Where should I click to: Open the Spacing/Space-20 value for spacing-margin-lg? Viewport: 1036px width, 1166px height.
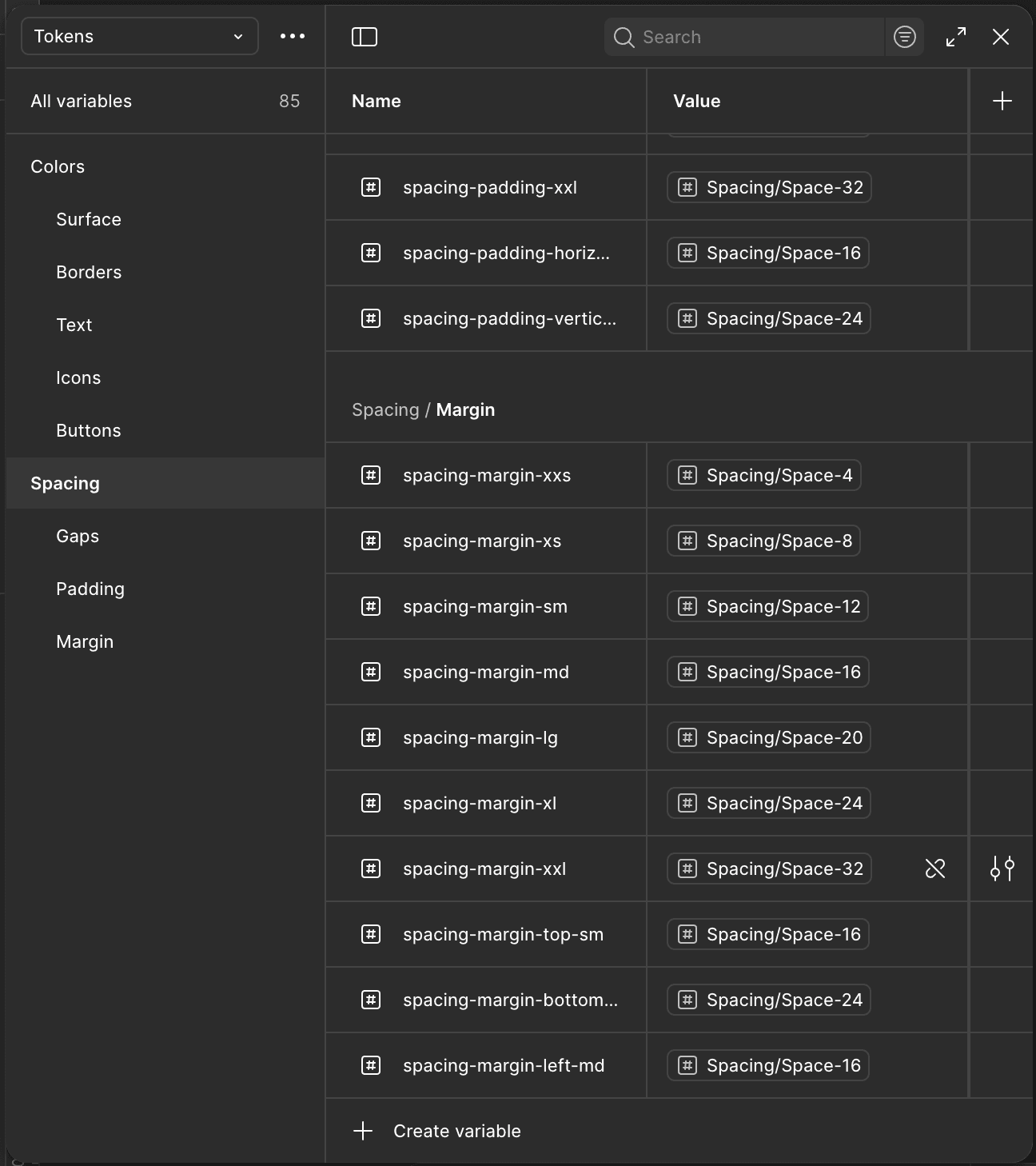point(769,737)
